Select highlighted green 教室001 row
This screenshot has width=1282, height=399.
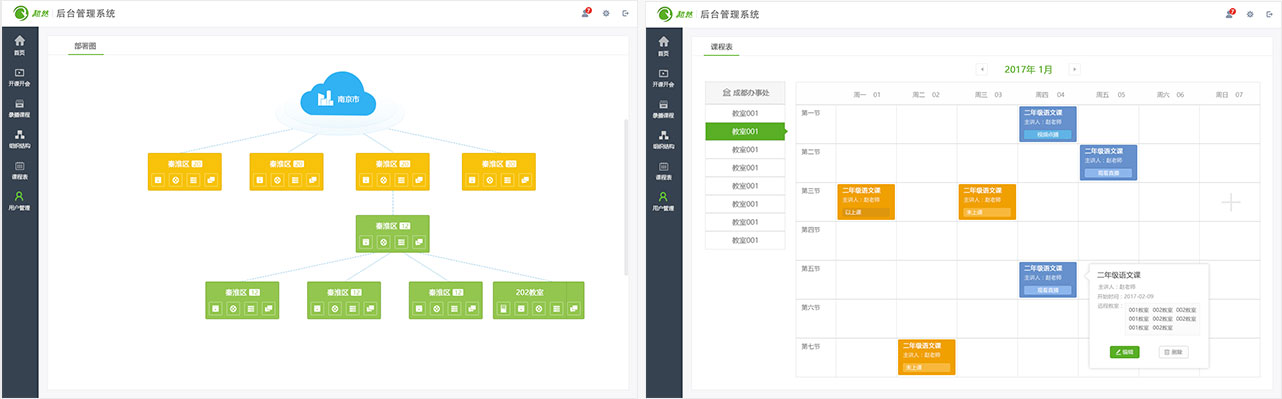pyautogui.click(x=745, y=131)
